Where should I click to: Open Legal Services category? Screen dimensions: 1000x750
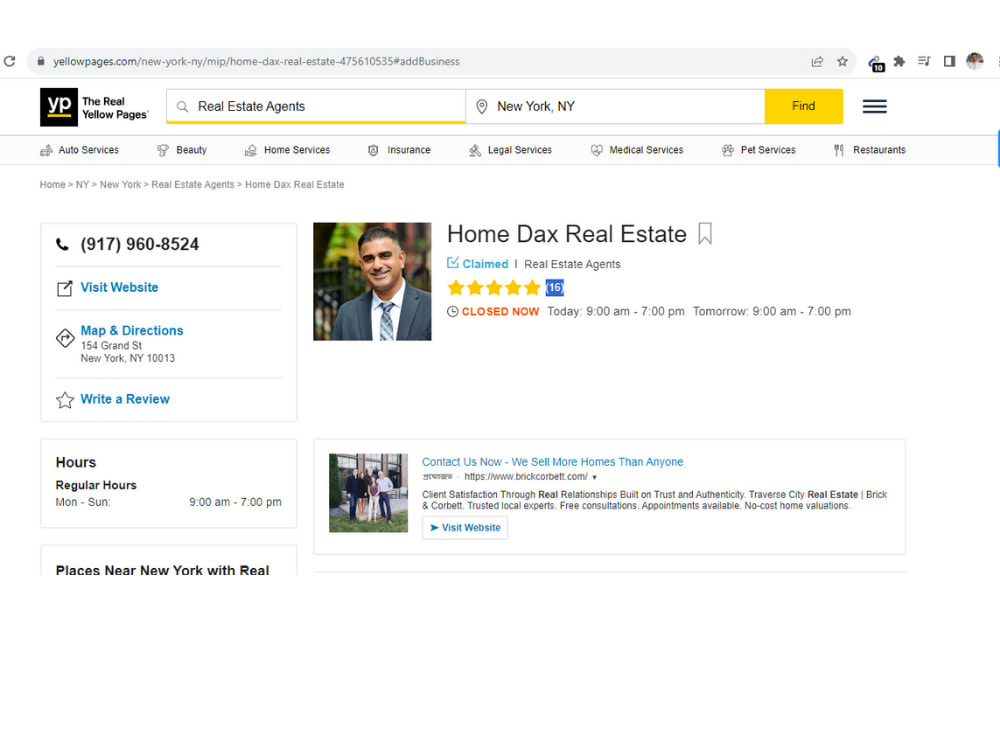[x=510, y=150]
